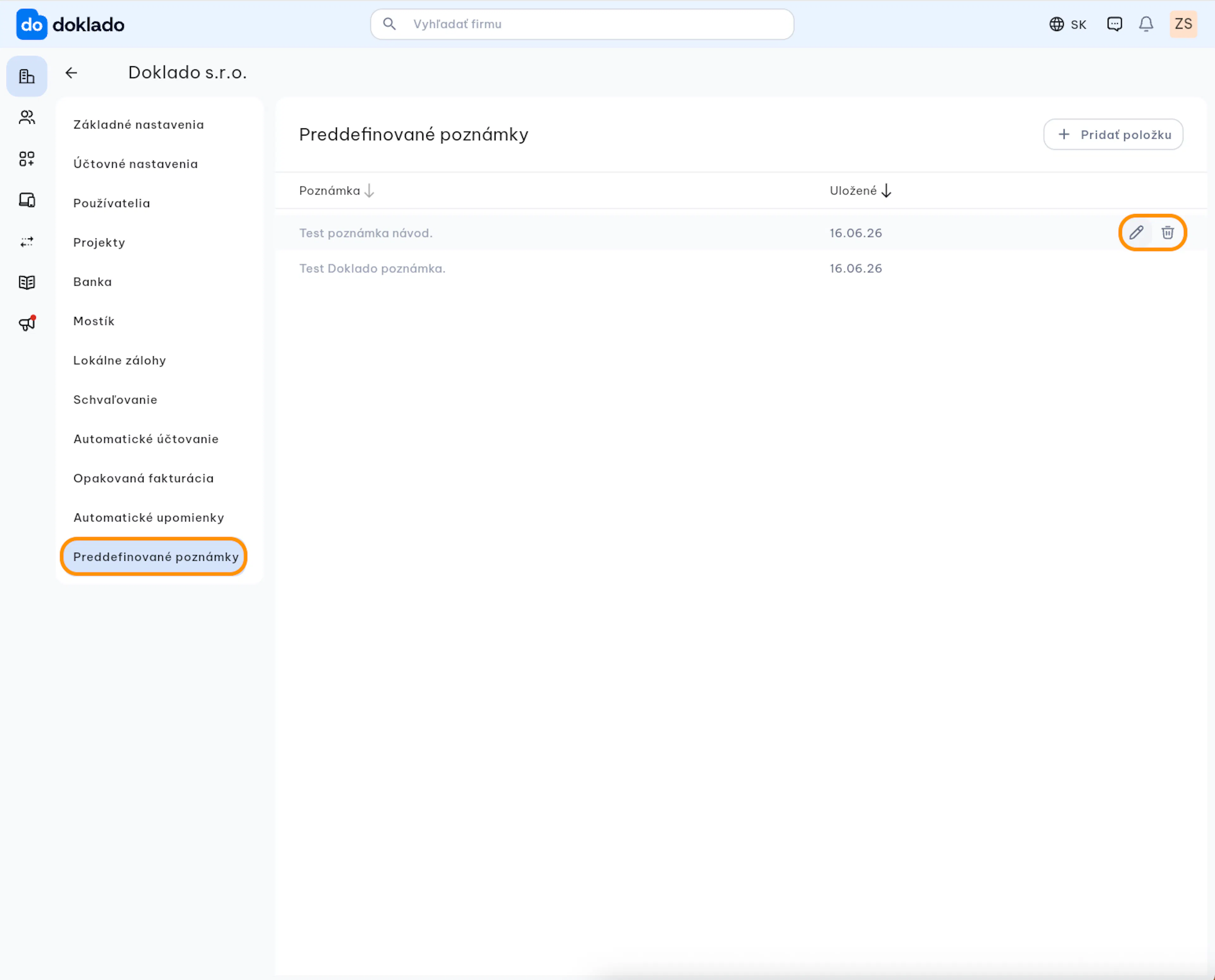The height and width of the screenshot is (980, 1215).
Task: Select Preddefinované poznámky menu item
Action: coord(154,557)
